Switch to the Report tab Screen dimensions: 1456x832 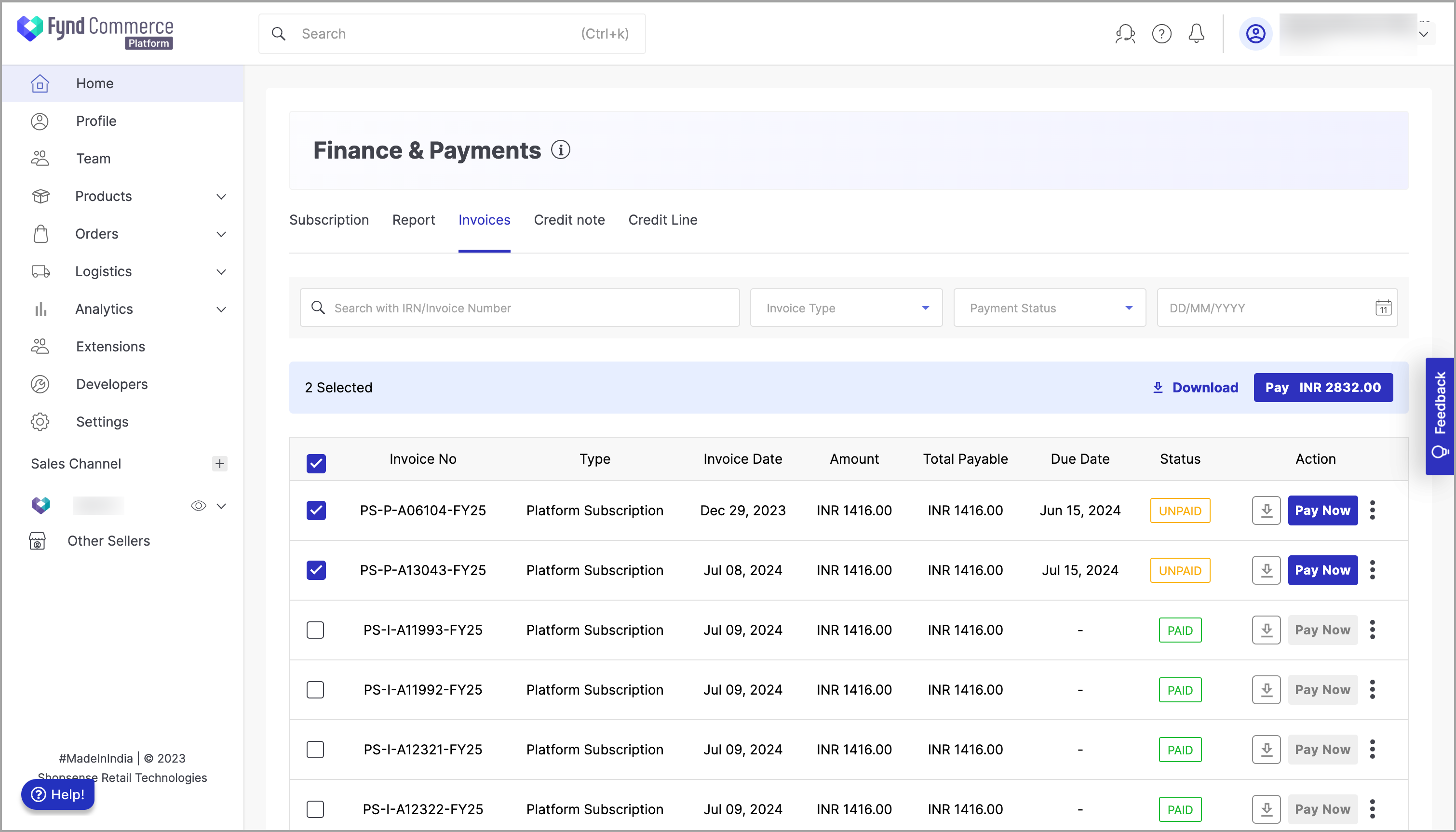click(413, 220)
